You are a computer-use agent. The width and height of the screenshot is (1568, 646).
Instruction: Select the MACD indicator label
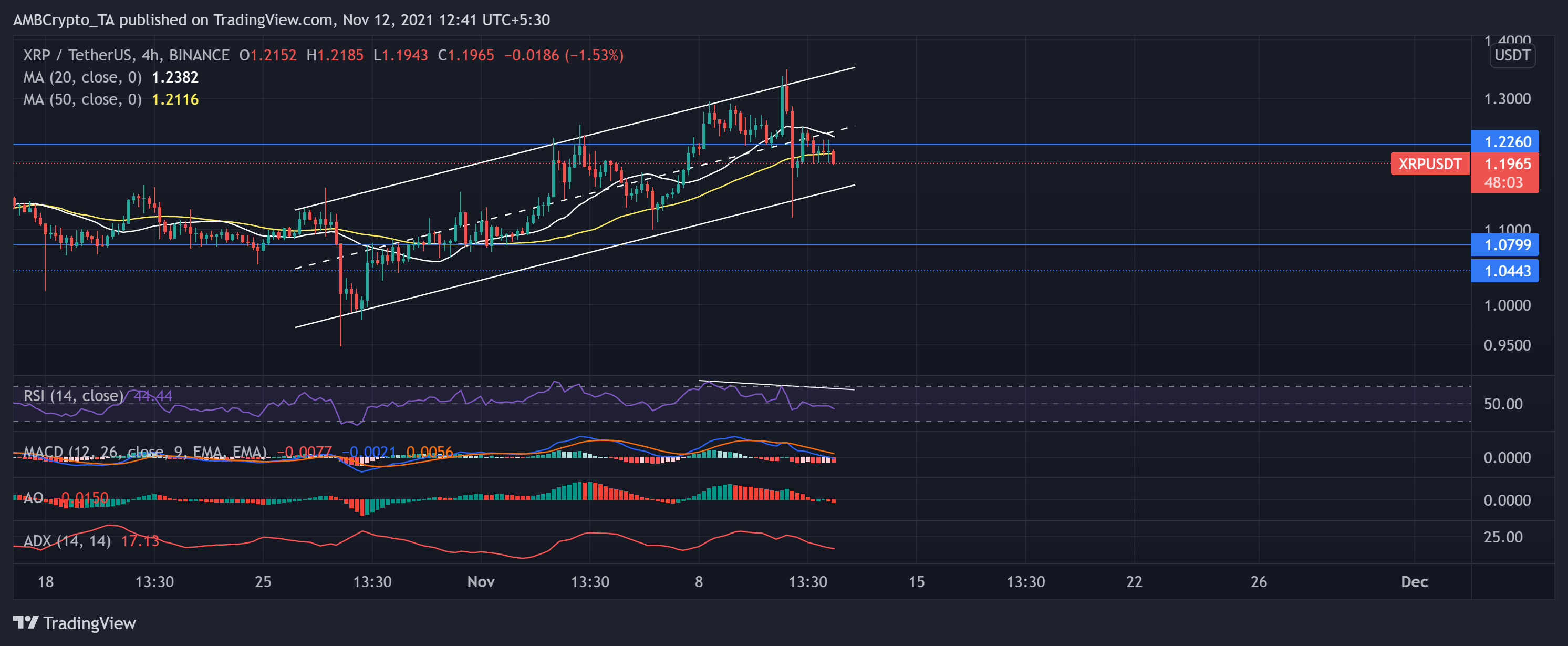(145, 453)
